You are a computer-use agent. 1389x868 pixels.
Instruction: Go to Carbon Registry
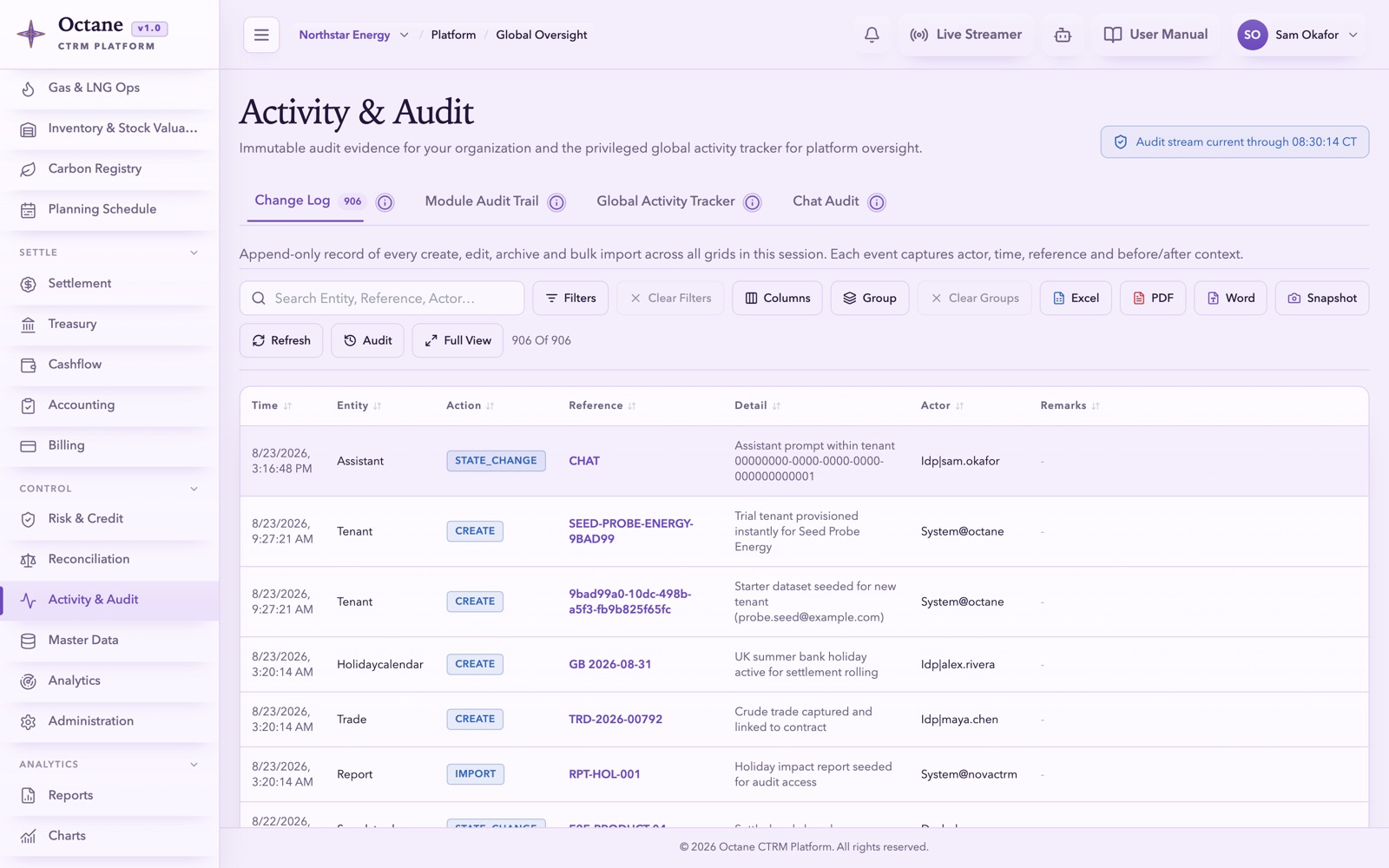(x=109, y=169)
